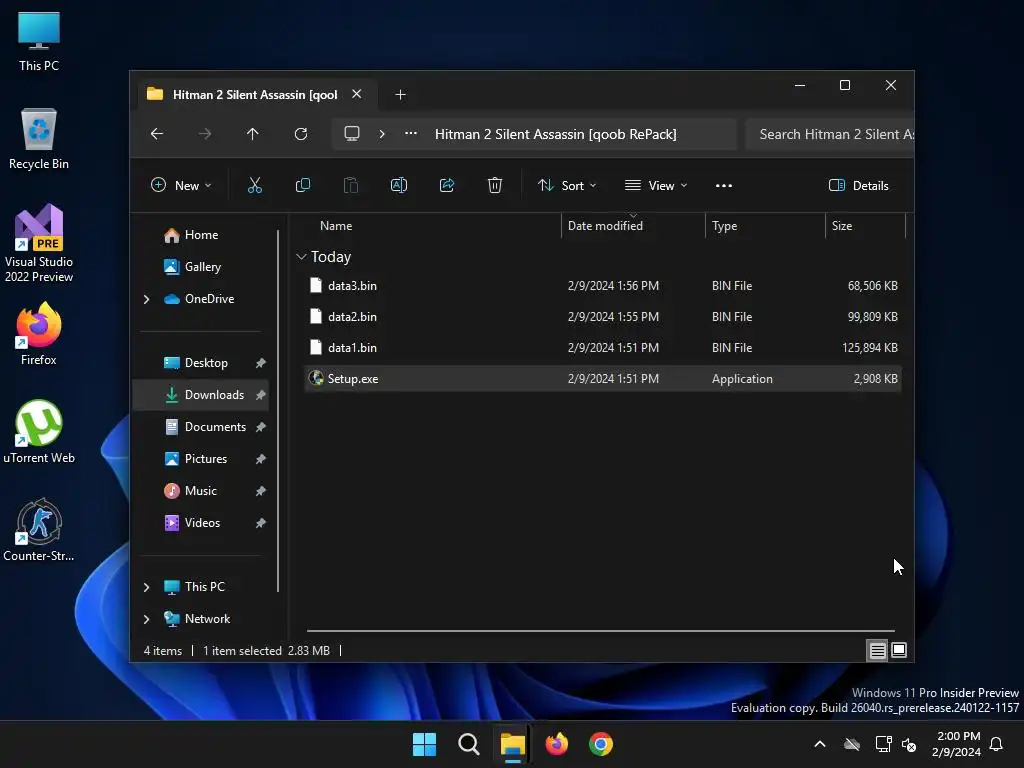The width and height of the screenshot is (1024, 768).
Task: Open This PC desktop icon
Action: tap(39, 41)
